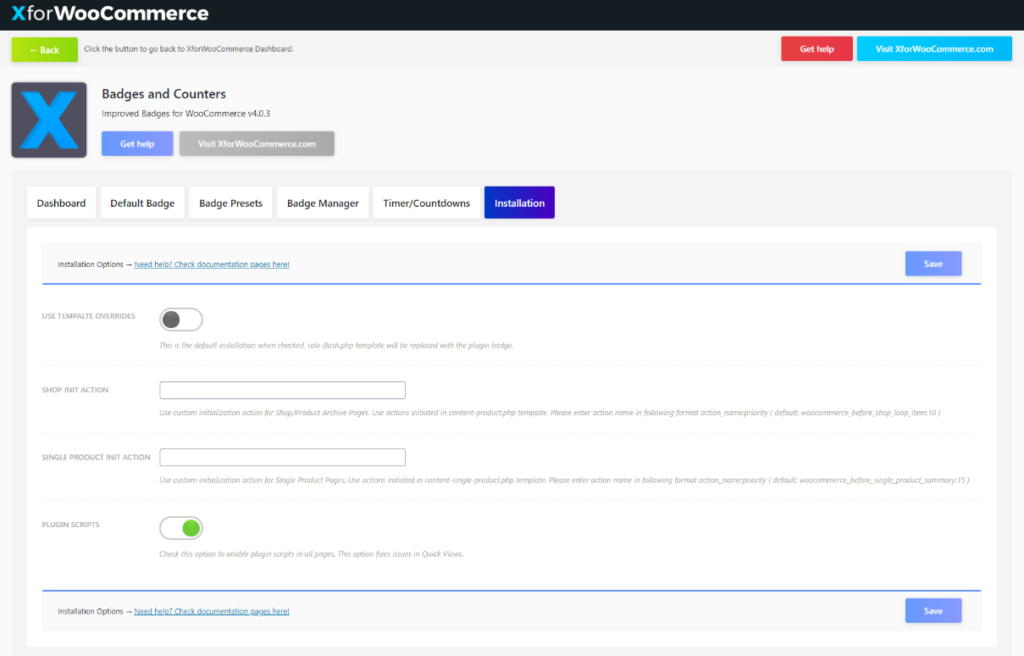1024x656 pixels.
Task: Click the sale-flash.php template description text
Action: pyautogui.click(x=336, y=346)
